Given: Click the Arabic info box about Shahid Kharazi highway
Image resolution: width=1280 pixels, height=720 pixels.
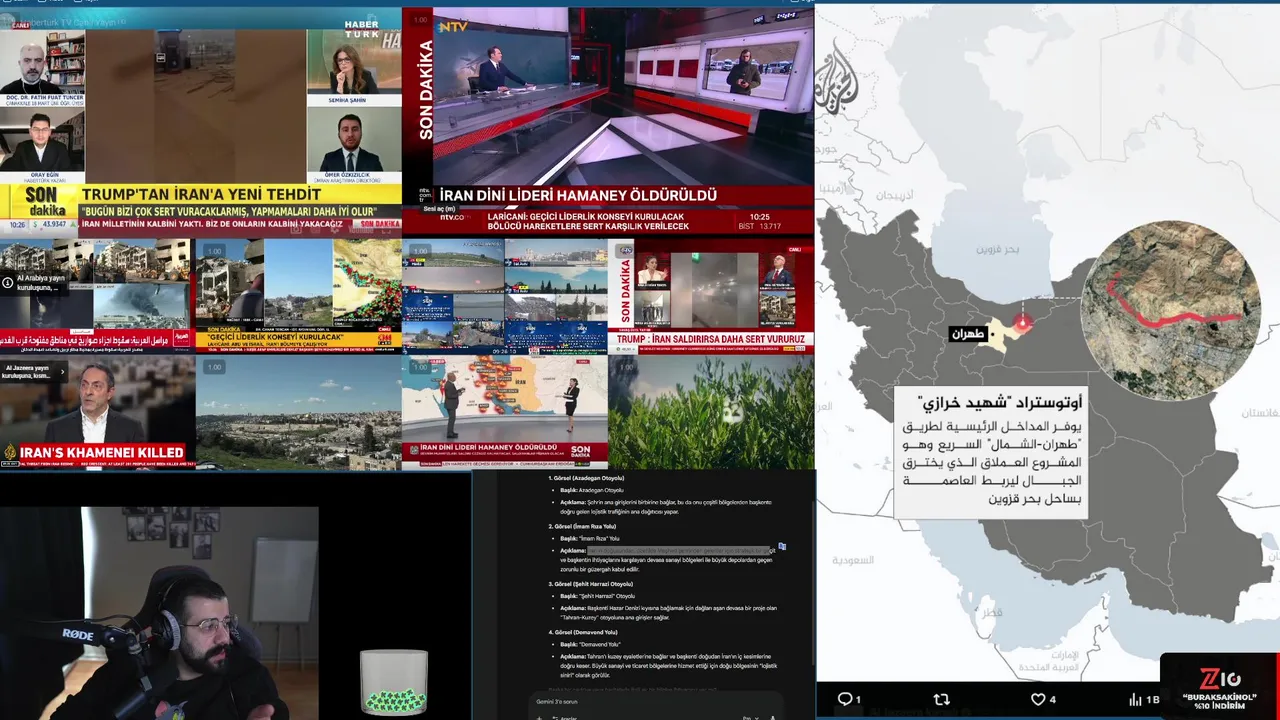Looking at the screenshot, I should click(990, 454).
